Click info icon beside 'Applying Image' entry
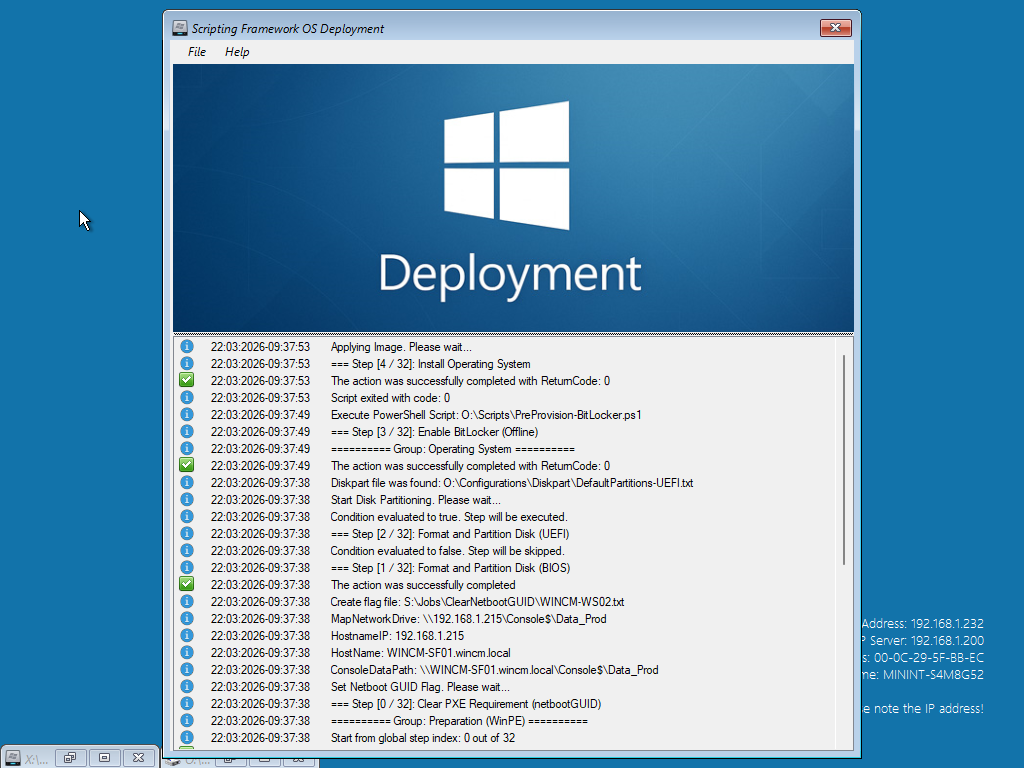1024x768 pixels. (186, 347)
